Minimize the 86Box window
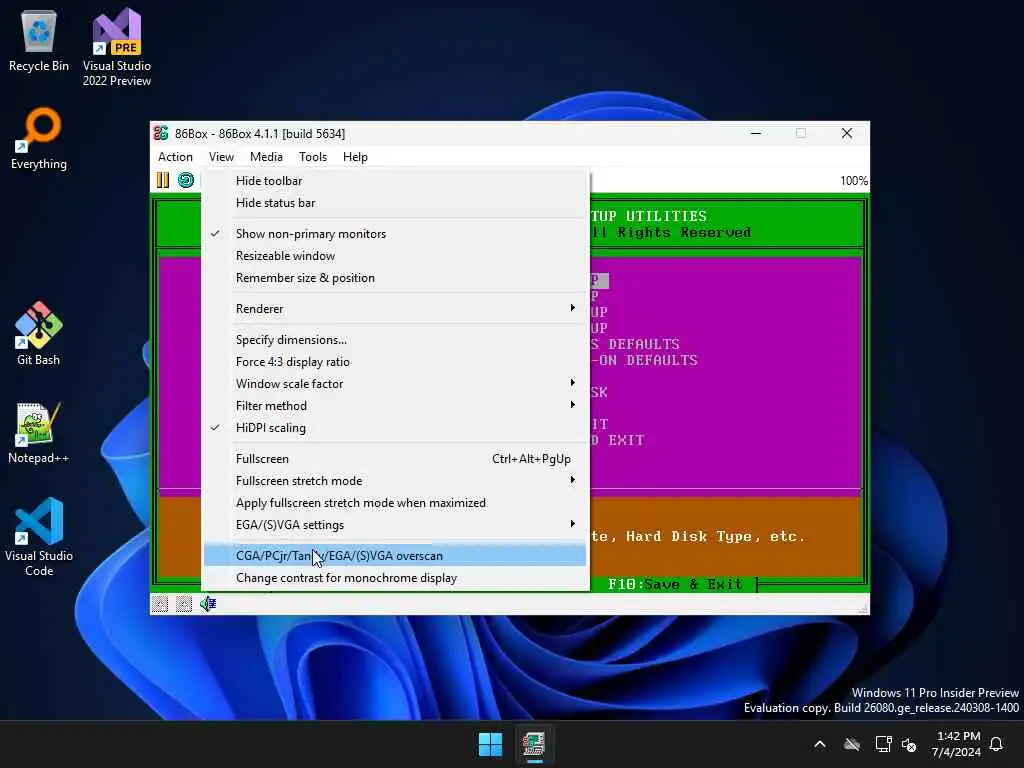1024x768 pixels. (756, 133)
